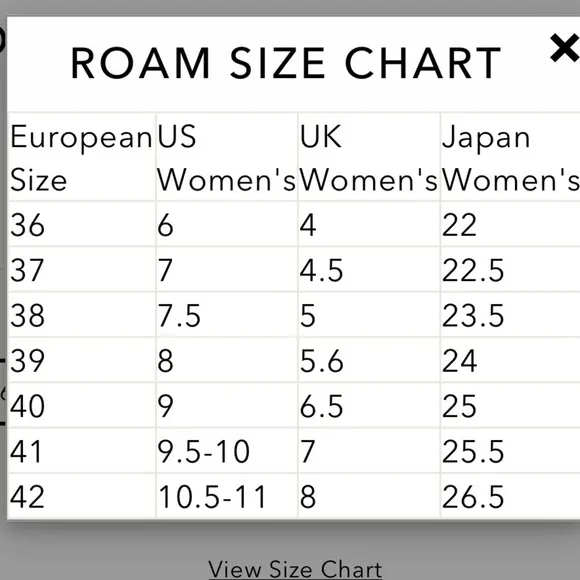
Task: Click the Japan Women's column header
Action: pyautogui.click(x=510, y=157)
